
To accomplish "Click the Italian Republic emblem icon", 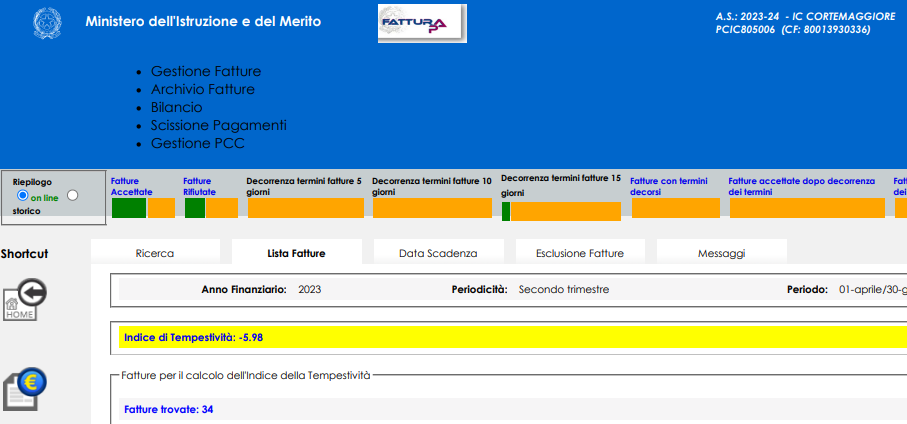I will coord(46,22).
